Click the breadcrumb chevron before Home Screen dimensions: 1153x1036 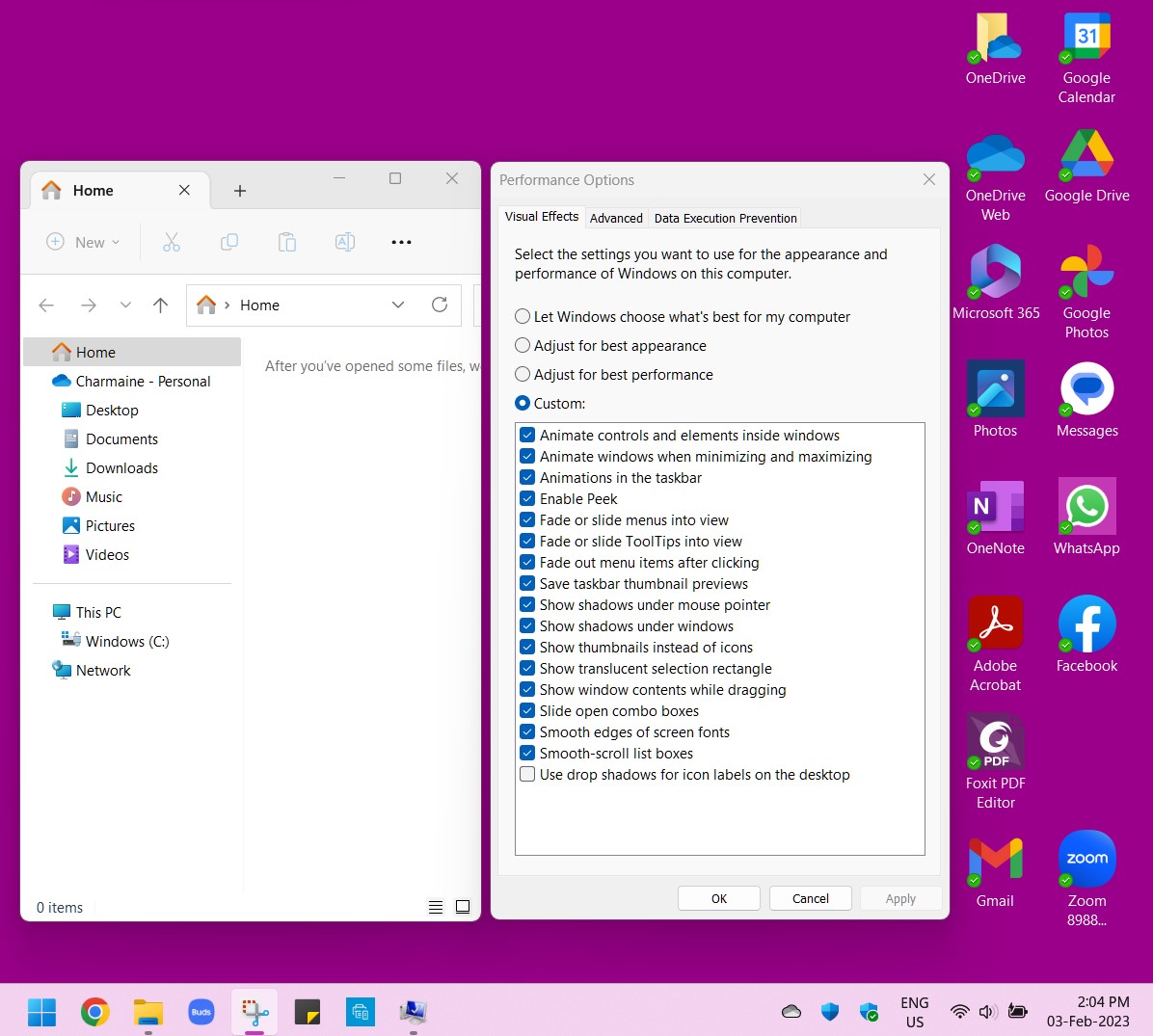click(x=228, y=305)
